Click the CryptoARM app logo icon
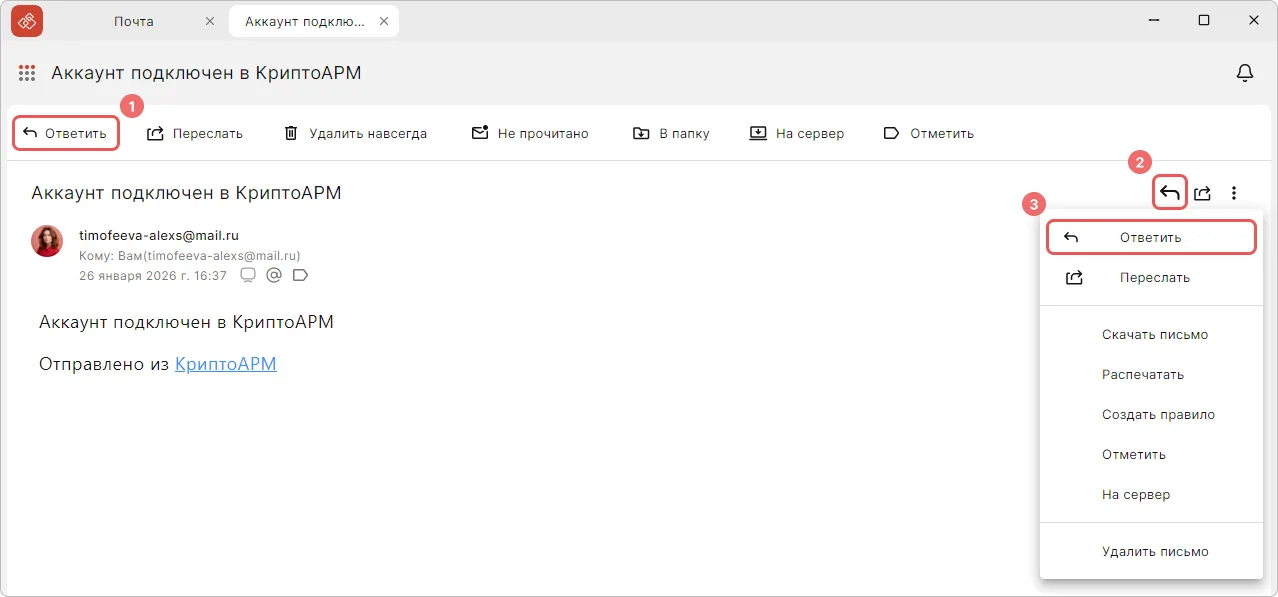 pyautogui.click(x=27, y=21)
